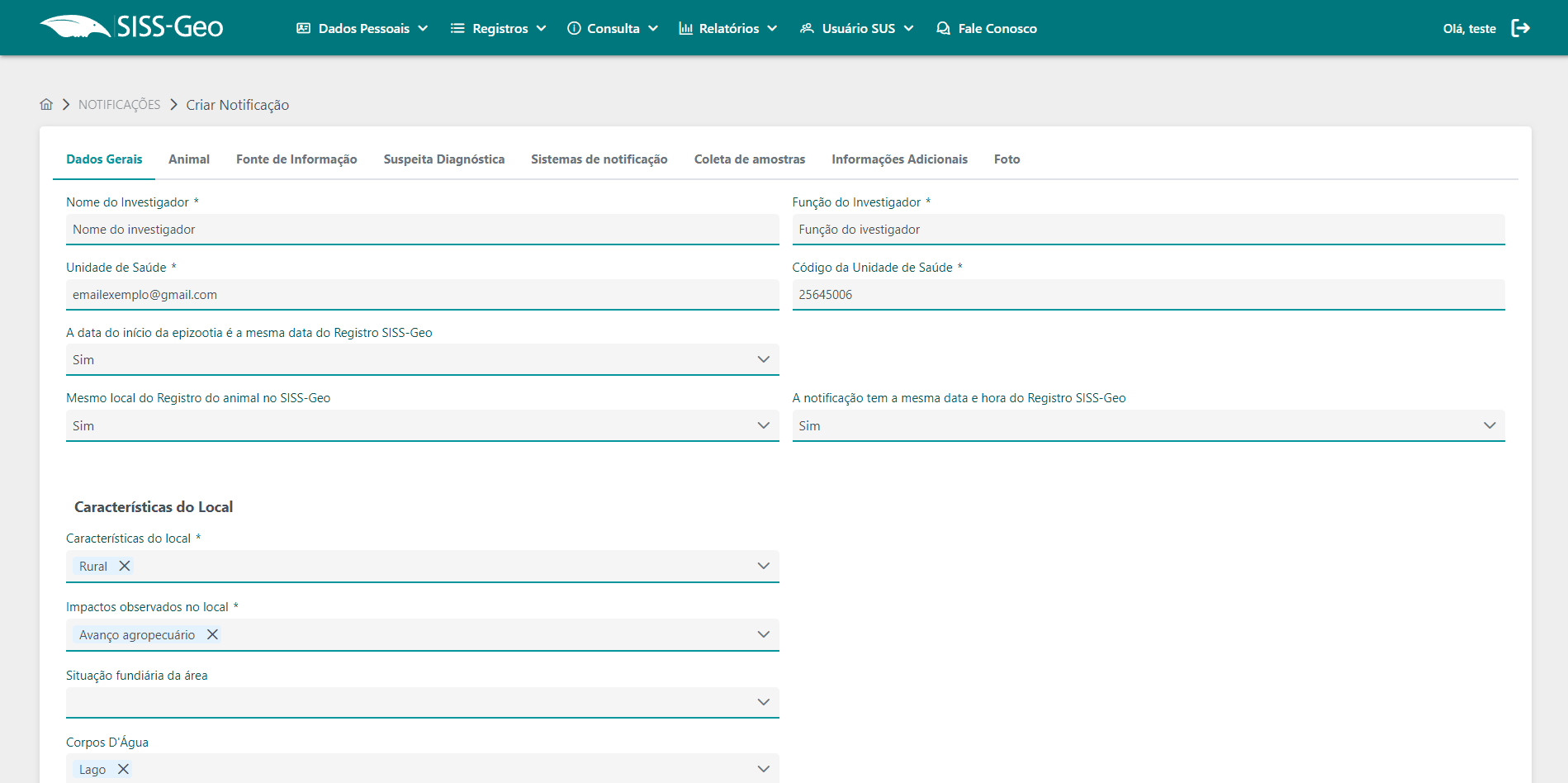Screen dimensions: 1568x783
Task: Open the Dados Pessoais menu
Action: 362,28
